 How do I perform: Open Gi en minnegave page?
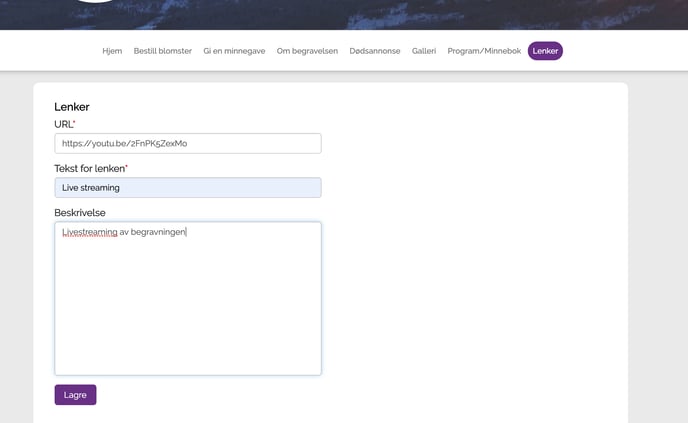[x=234, y=51]
